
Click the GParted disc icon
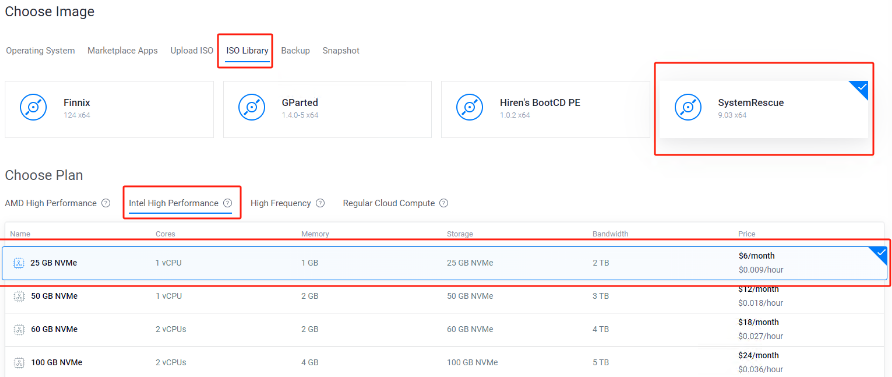(251, 107)
